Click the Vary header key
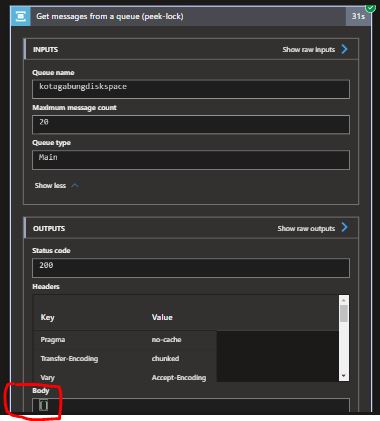380x421 pixels. 47,378
